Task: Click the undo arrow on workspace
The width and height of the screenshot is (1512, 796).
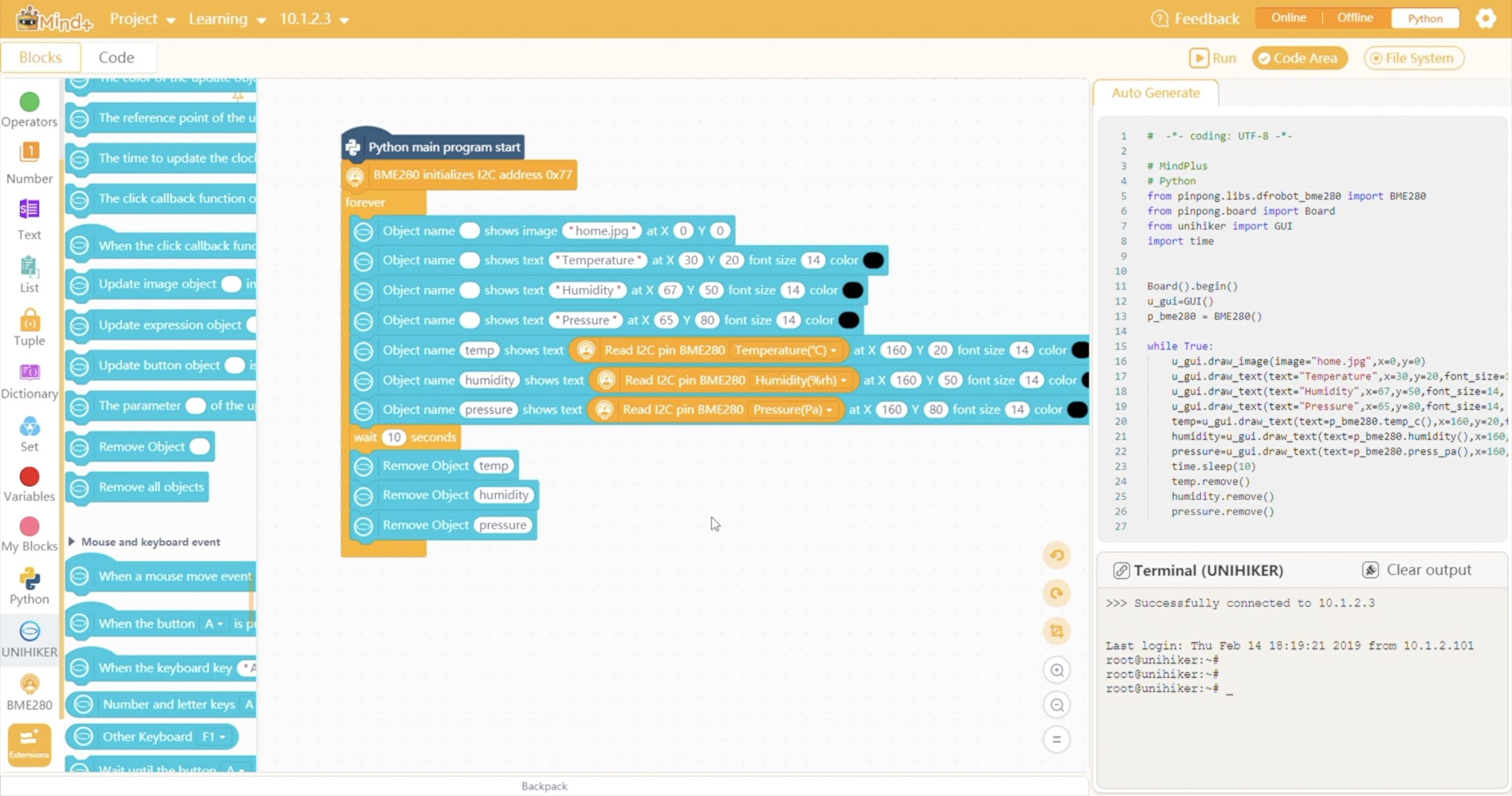Action: pyautogui.click(x=1057, y=555)
